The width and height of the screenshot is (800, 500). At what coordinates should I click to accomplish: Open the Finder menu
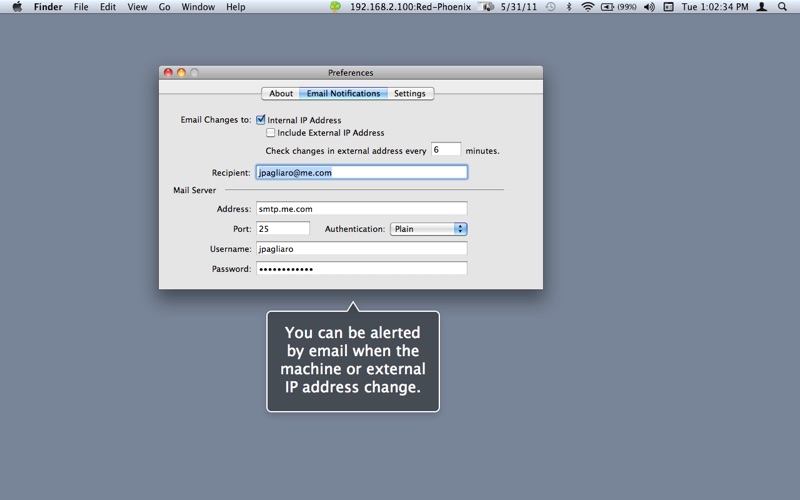click(48, 7)
